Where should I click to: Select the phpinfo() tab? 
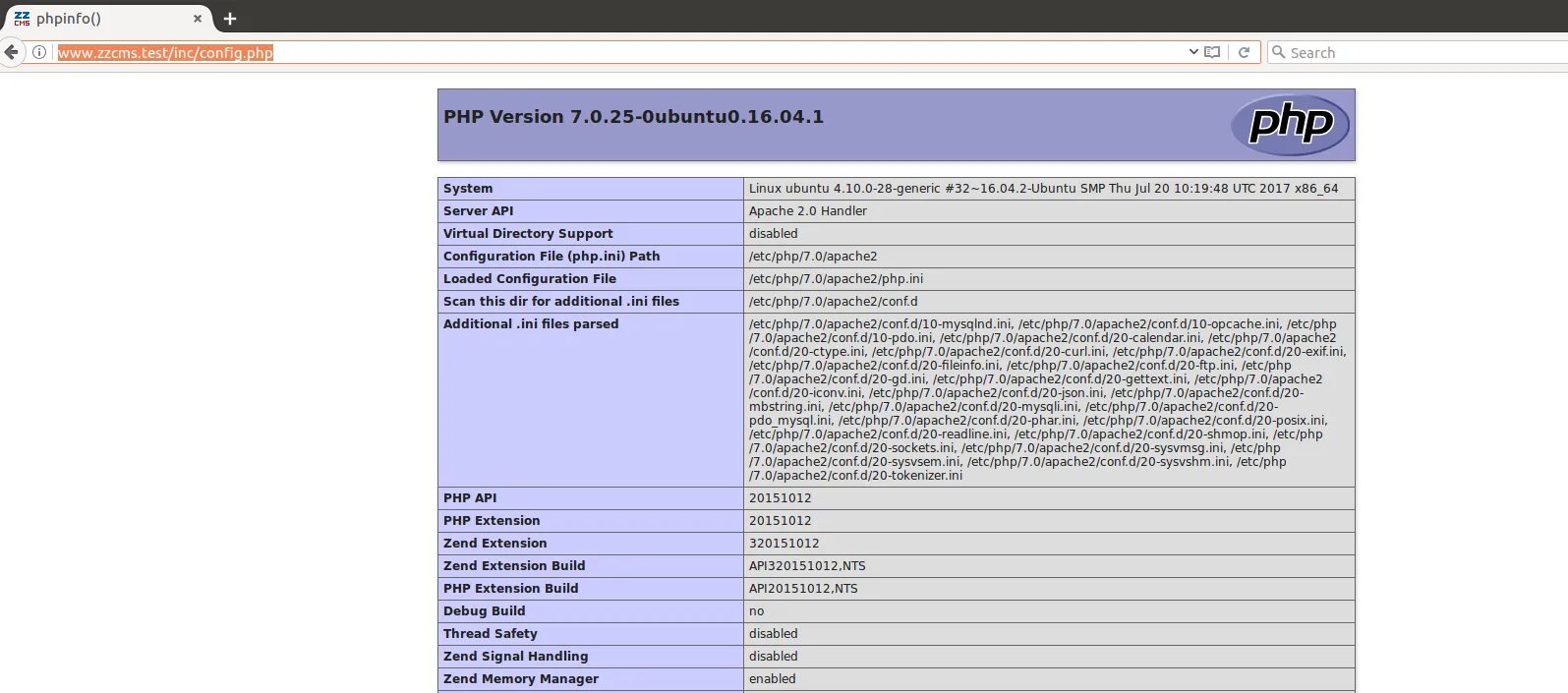[x=98, y=19]
